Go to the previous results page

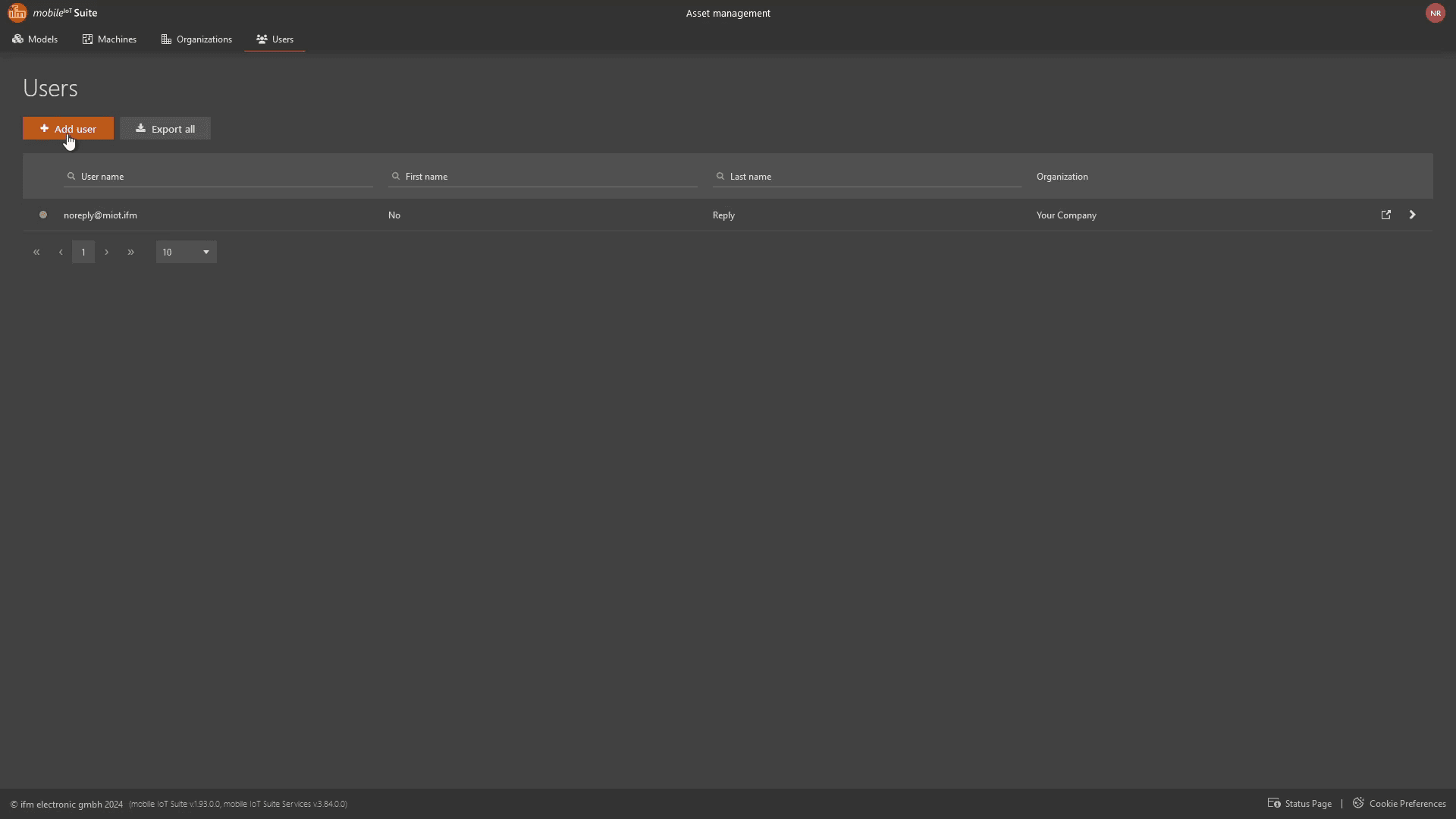point(61,253)
